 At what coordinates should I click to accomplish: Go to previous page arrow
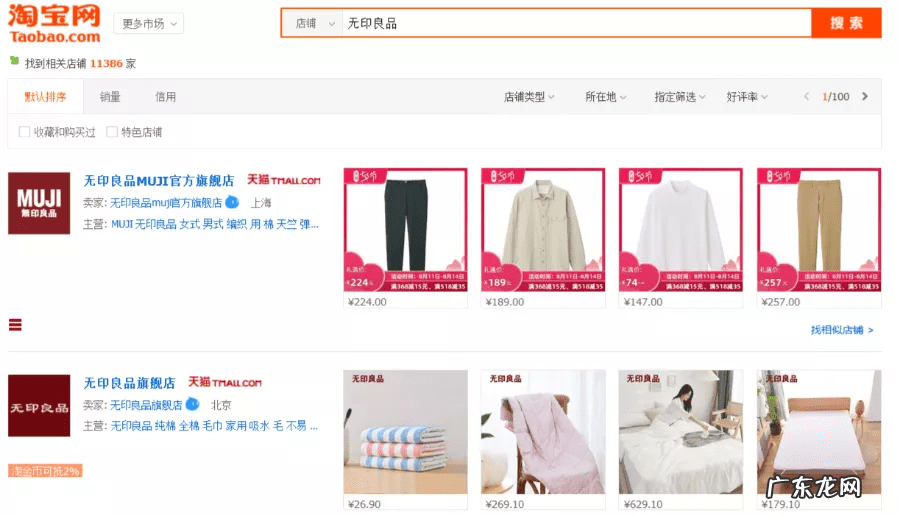pos(806,96)
